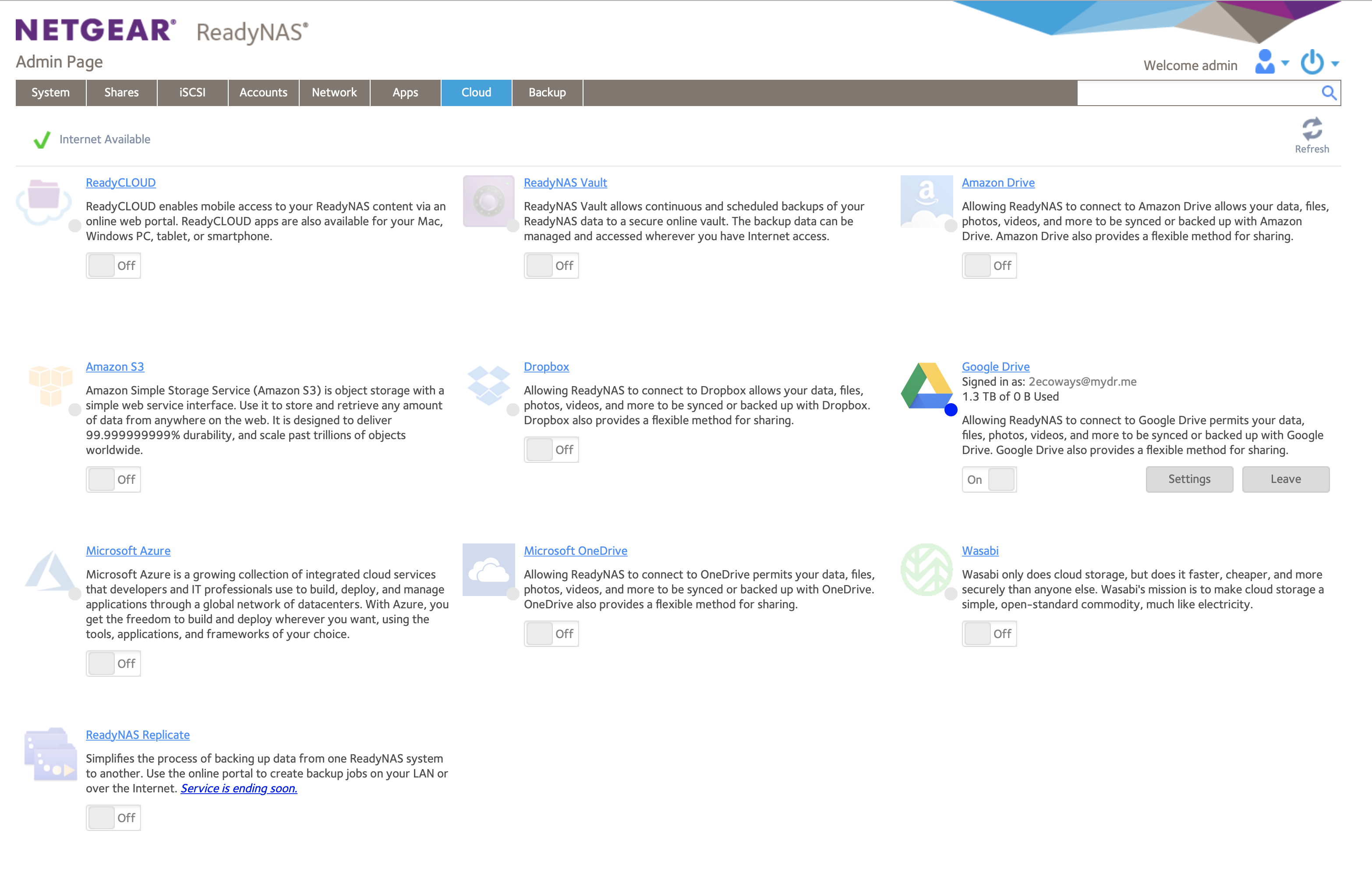Open the Shares tab
Image resolution: width=1372 pixels, height=873 pixels.
point(121,92)
